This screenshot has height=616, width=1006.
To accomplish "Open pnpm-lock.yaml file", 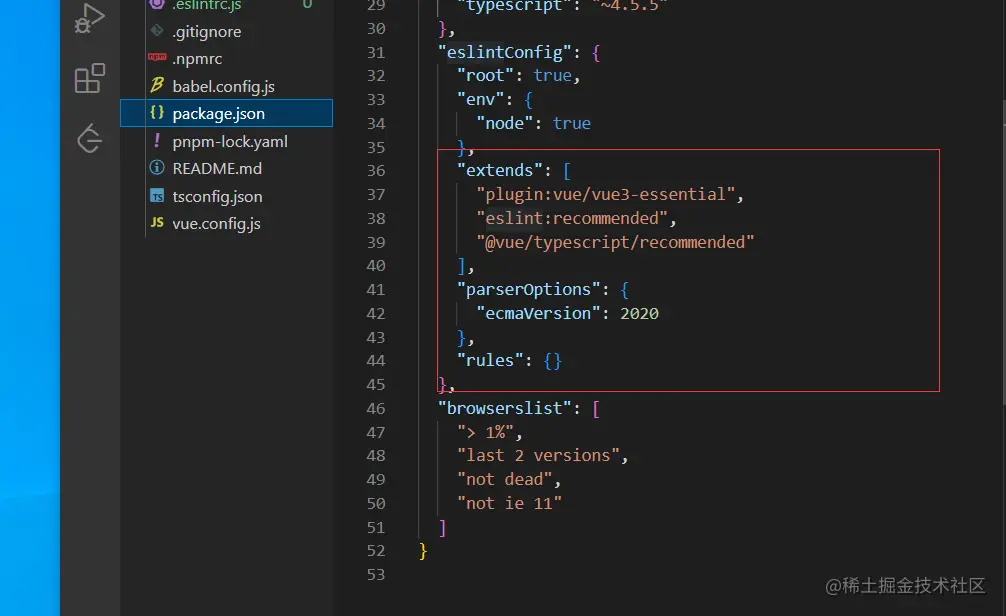I will tap(230, 141).
